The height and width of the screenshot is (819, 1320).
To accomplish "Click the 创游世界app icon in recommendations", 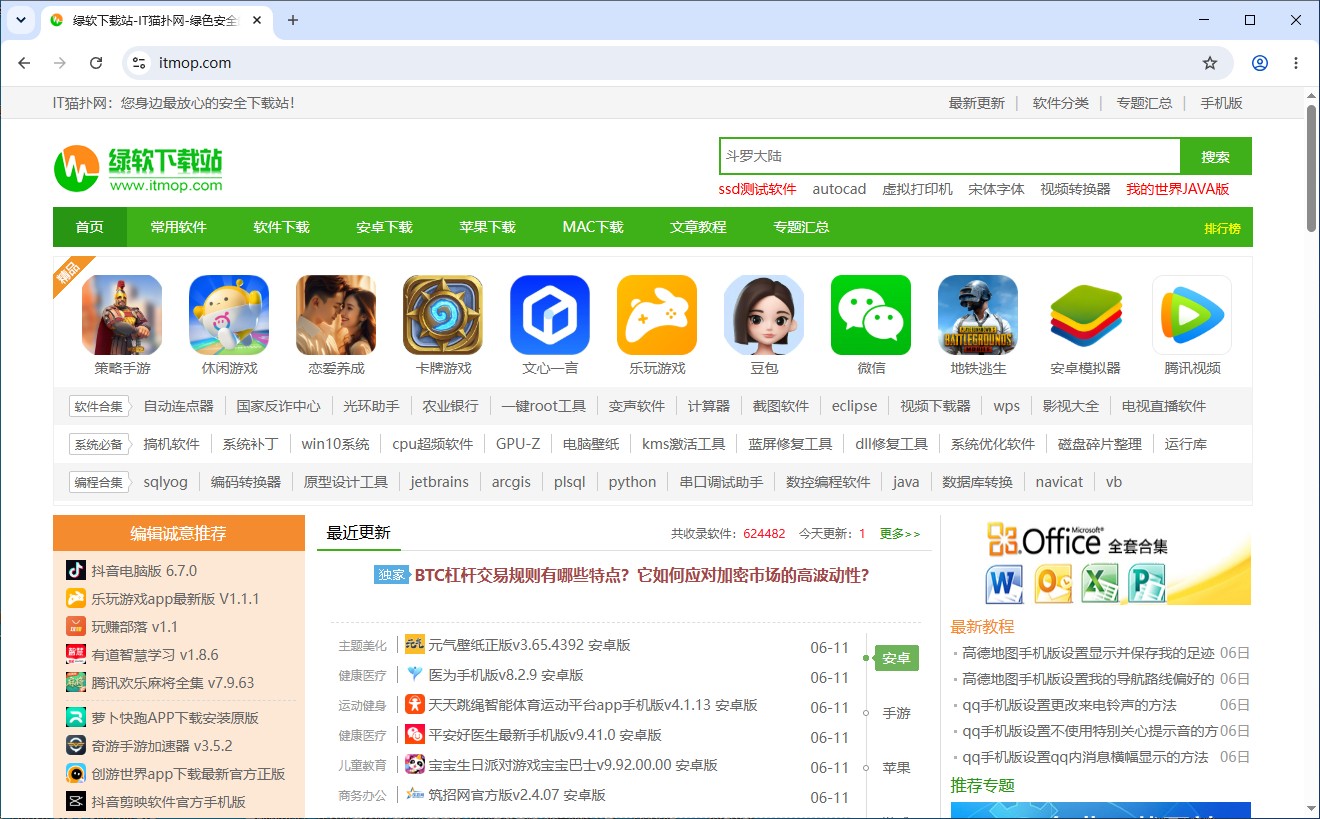I will tap(76, 773).
